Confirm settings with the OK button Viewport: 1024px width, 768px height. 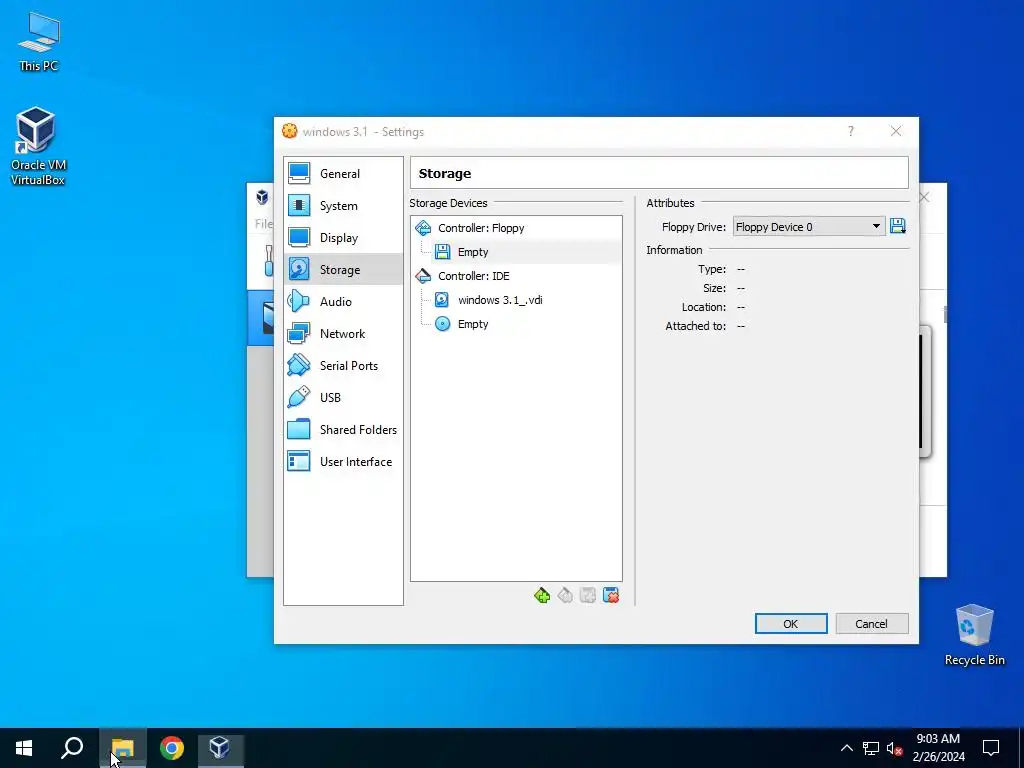click(791, 624)
